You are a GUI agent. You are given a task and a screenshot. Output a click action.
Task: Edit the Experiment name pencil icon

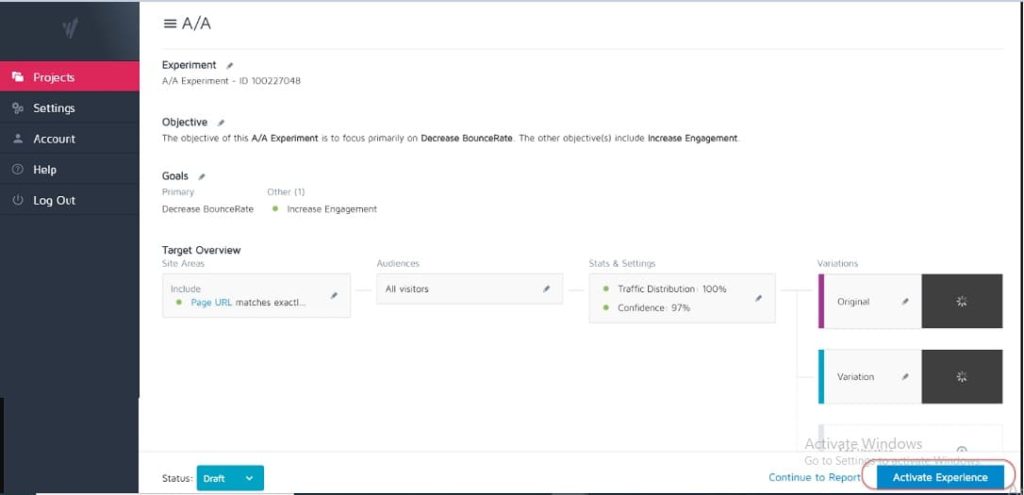[x=230, y=66]
